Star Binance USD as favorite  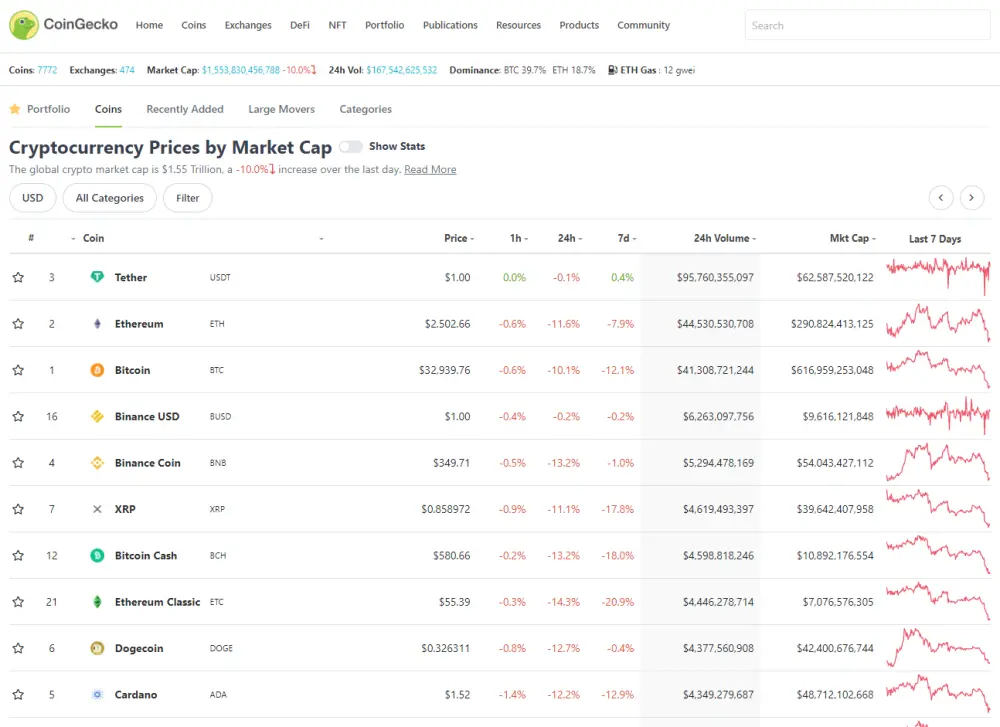[18, 416]
